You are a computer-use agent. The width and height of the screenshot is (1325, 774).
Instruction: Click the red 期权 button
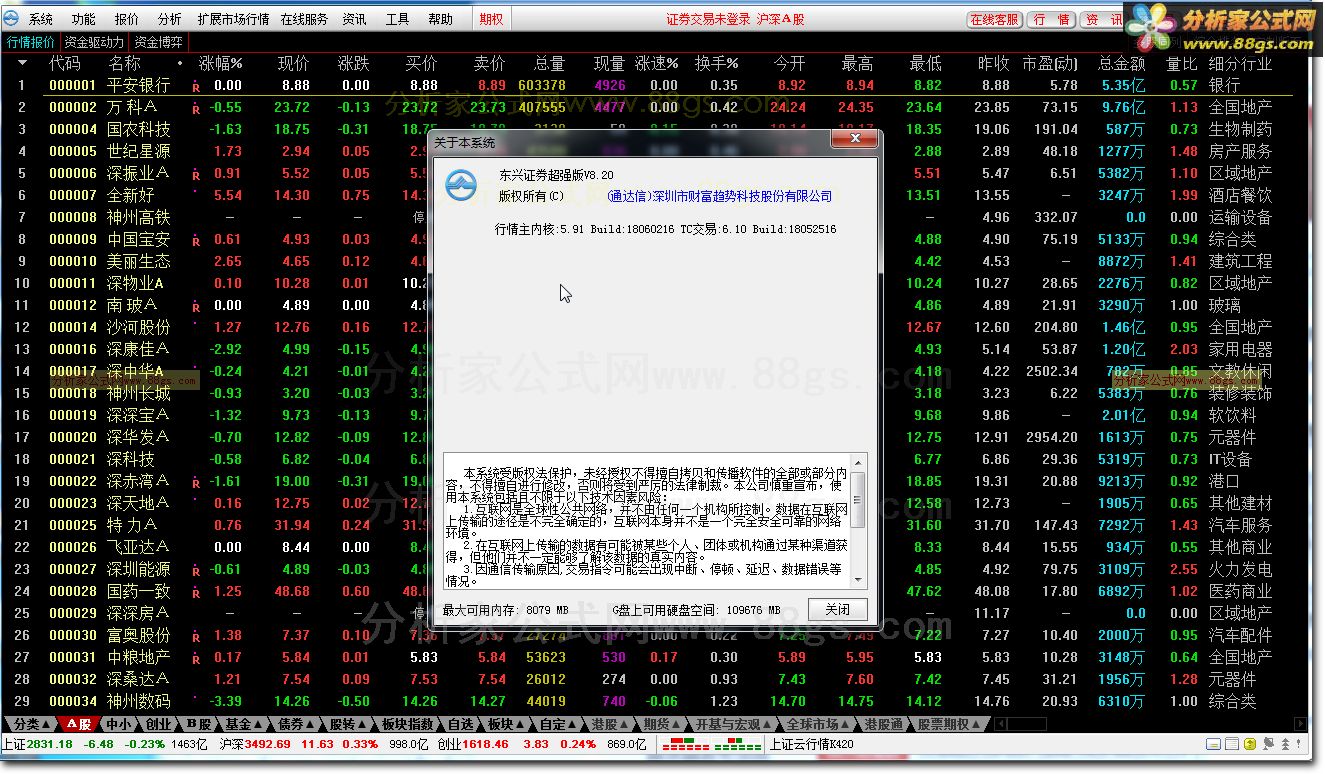tap(491, 19)
